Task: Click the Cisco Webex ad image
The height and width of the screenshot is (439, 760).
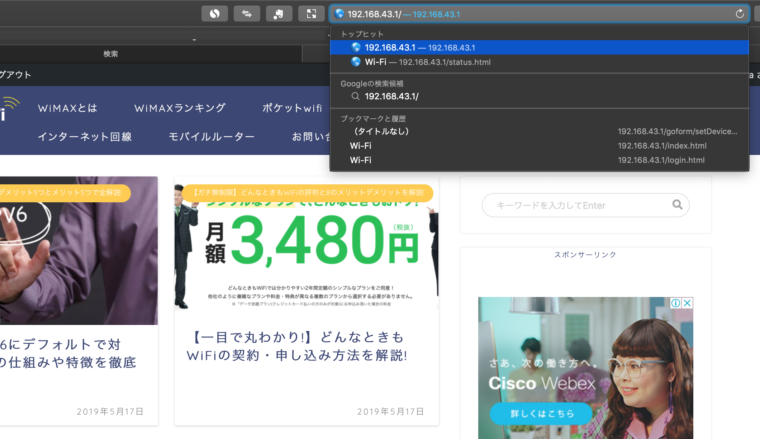Action: (x=586, y=368)
